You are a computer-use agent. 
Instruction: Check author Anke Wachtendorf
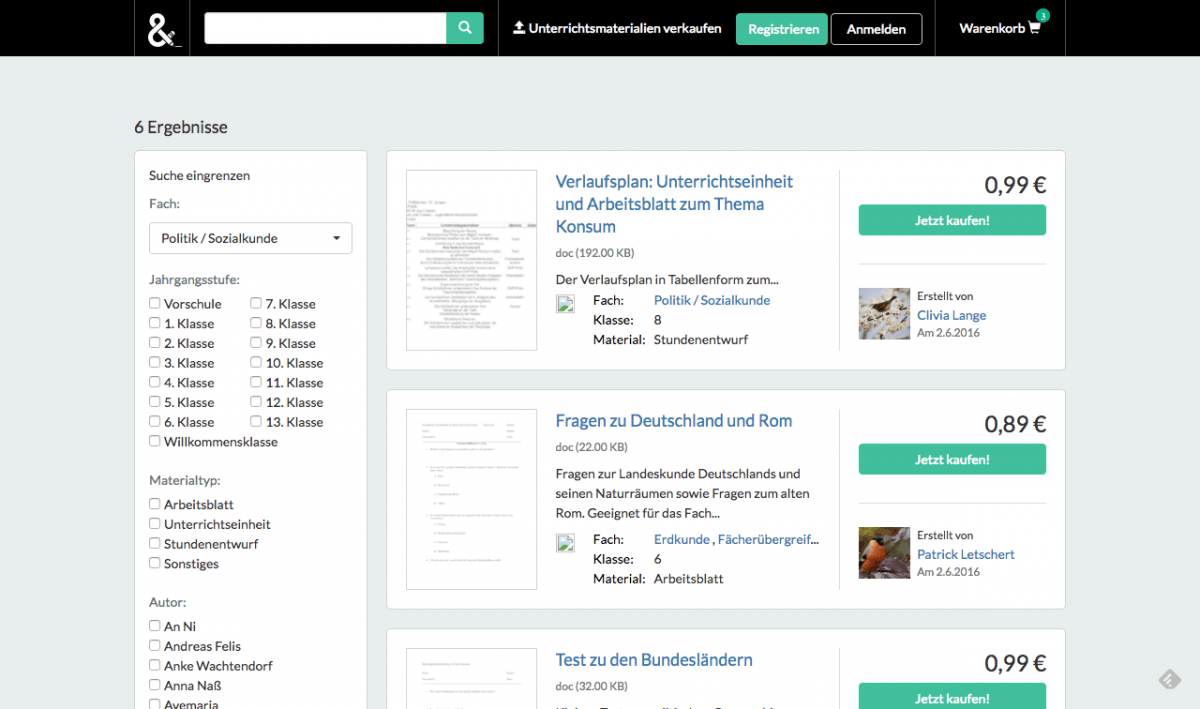pos(155,665)
